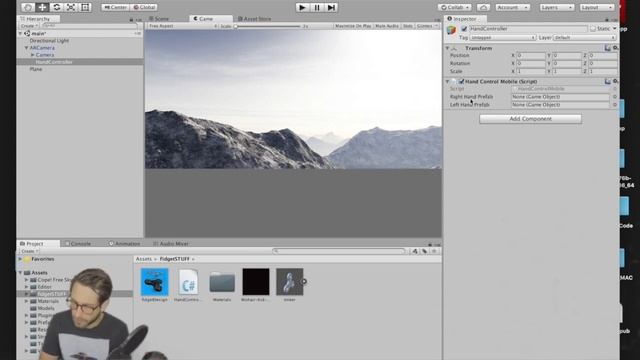Open the Layers dropdown in toolbar

(x=556, y=7)
